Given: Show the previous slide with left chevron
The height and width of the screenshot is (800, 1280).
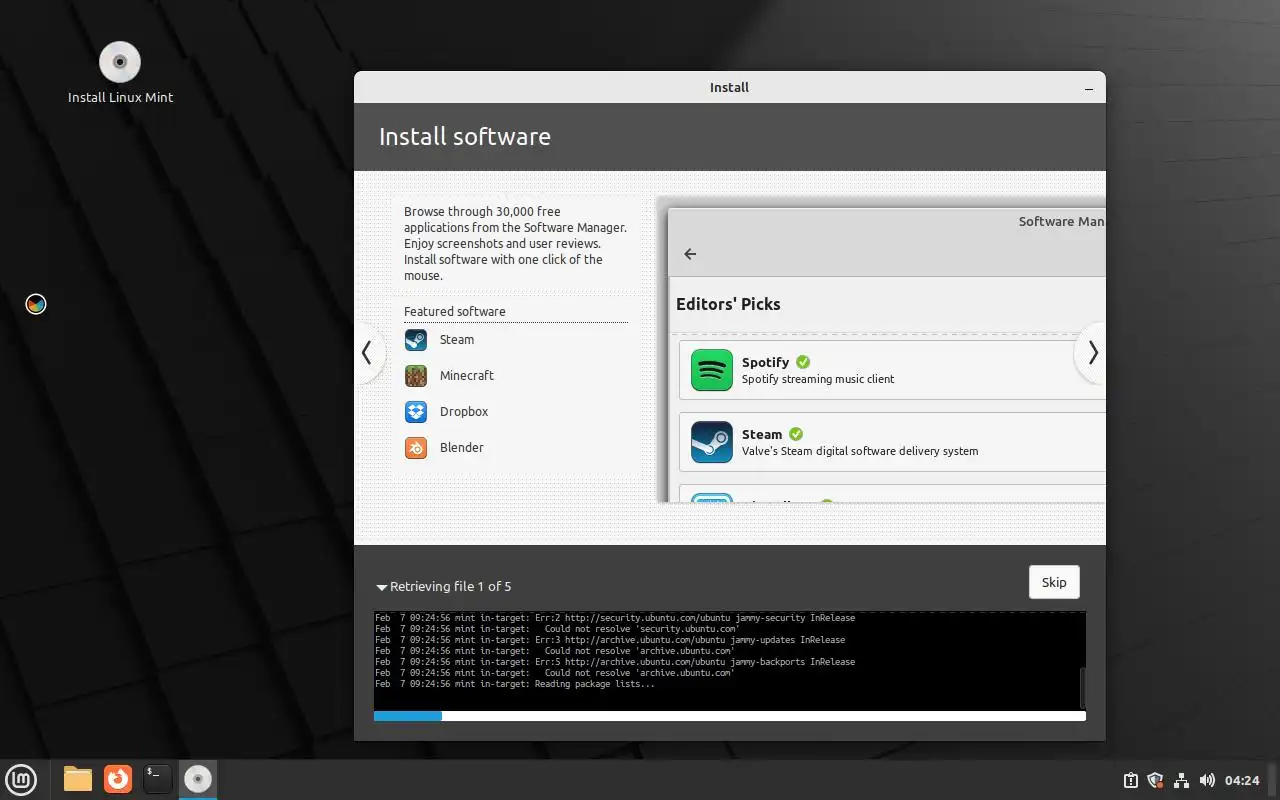Looking at the screenshot, I should [x=367, y=353].
